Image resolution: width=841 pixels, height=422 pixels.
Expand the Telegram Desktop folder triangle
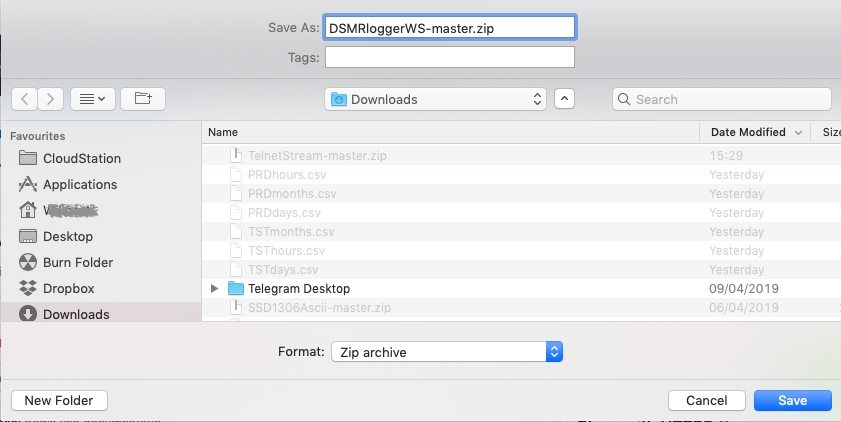(x=214, y=288)
